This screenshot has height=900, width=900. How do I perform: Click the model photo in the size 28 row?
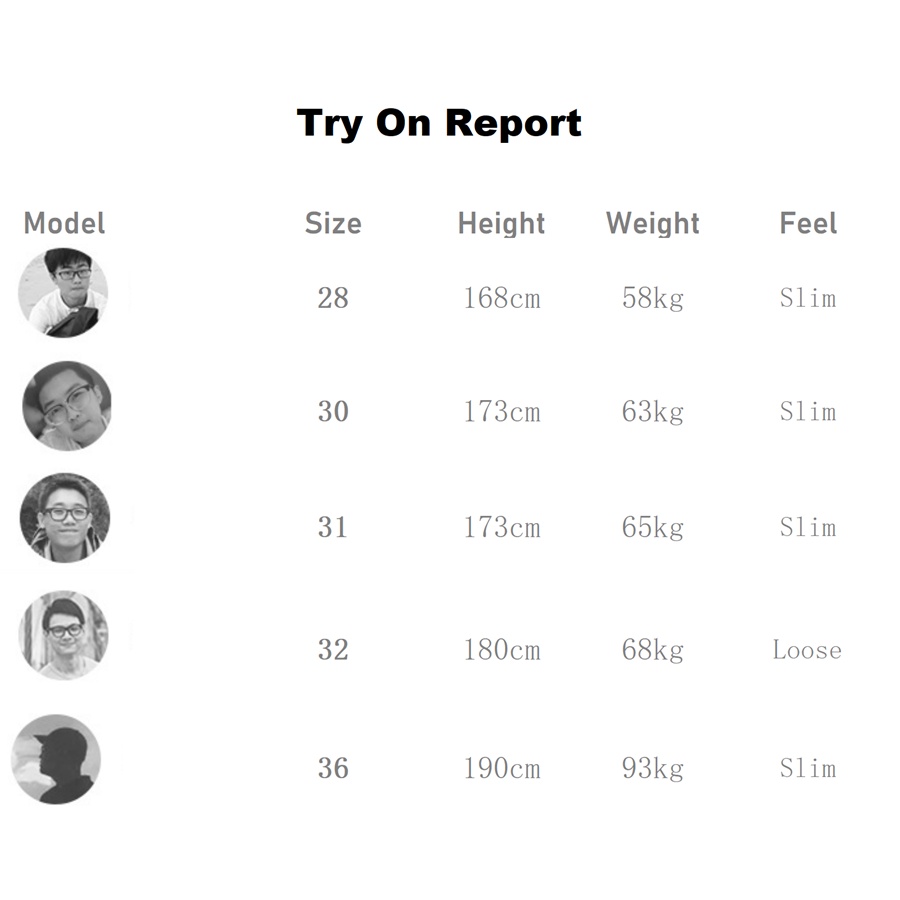tap(63, 293)
